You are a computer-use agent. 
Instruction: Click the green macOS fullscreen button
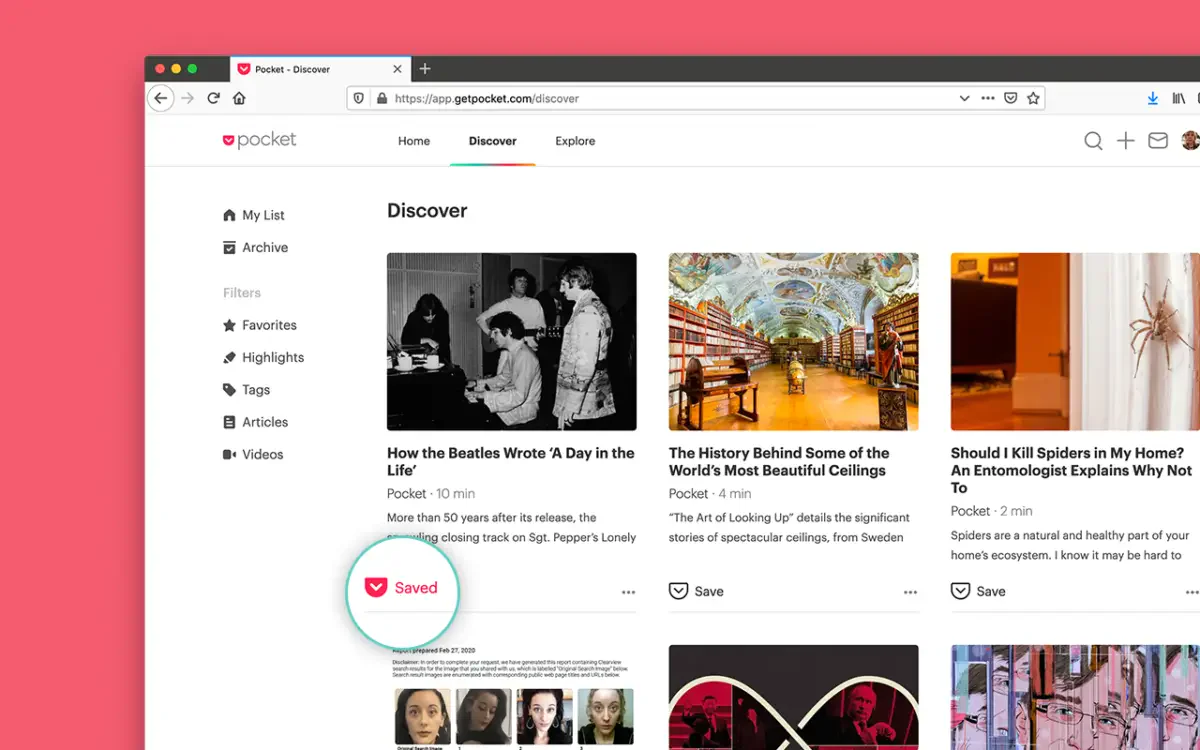point(192,69)
